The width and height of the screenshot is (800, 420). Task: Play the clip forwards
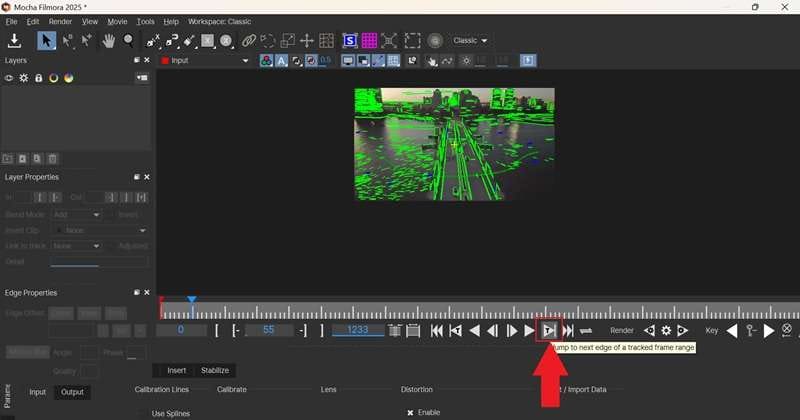(529, 331)
